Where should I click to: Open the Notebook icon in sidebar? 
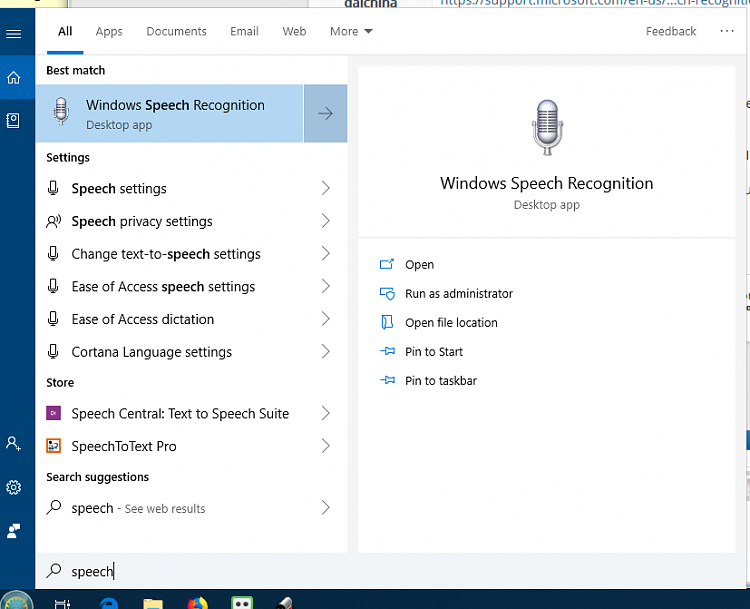tap(13, 121)
